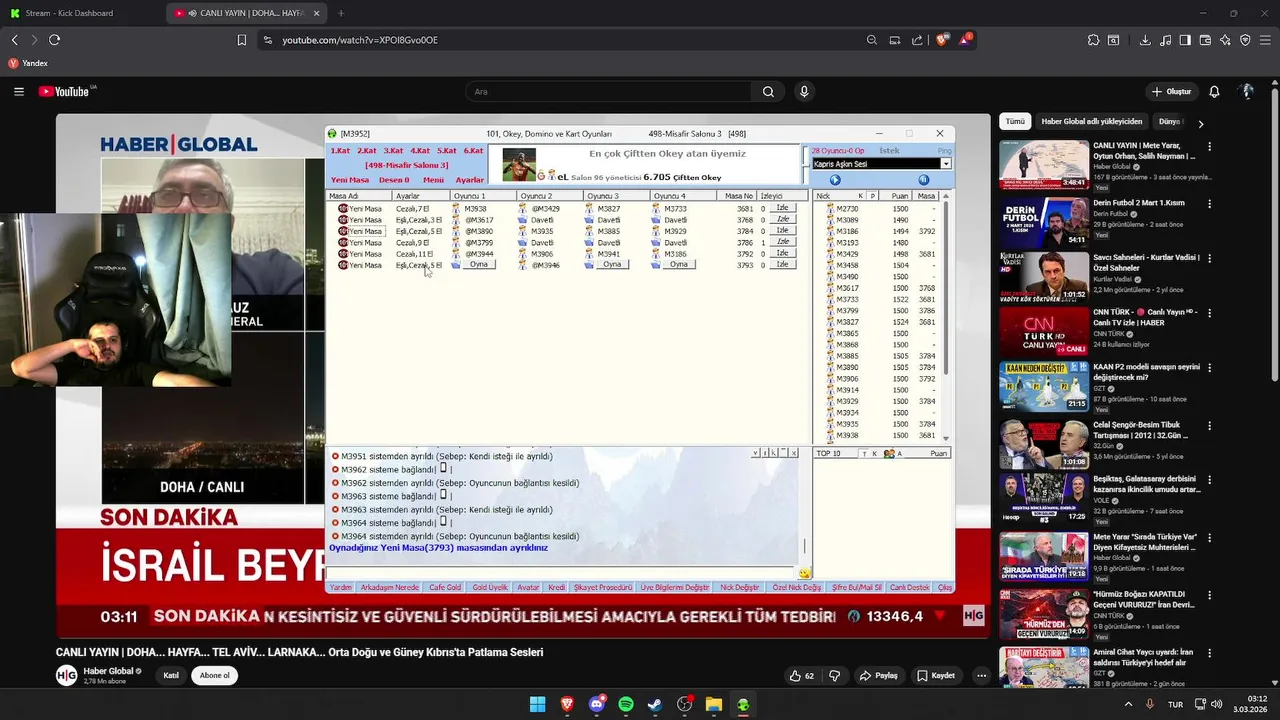The image size is (1280, 720).
Task: Like the video with thumbs up
Action: click(802, 675)
